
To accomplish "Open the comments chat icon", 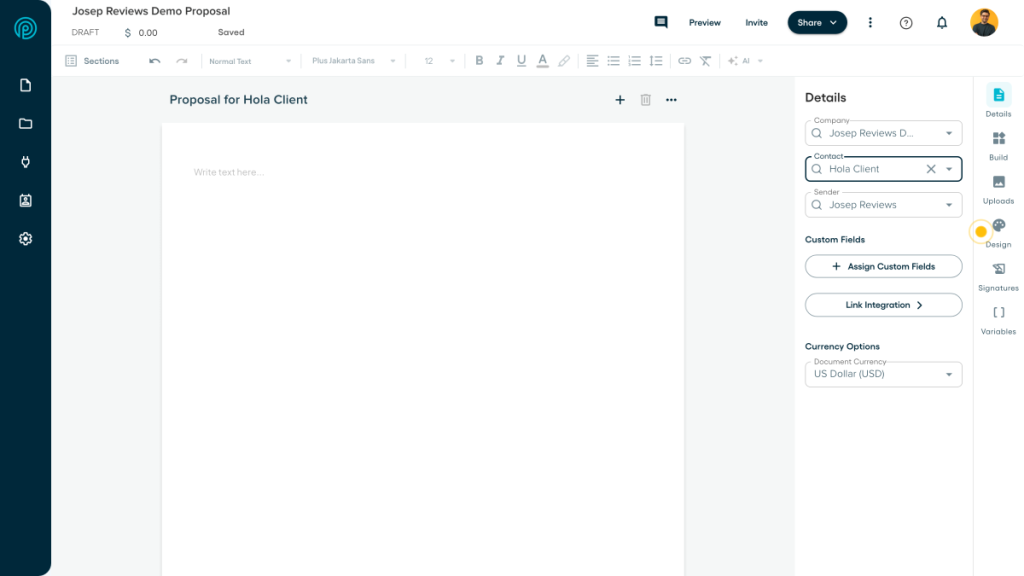I will (661, 22).
